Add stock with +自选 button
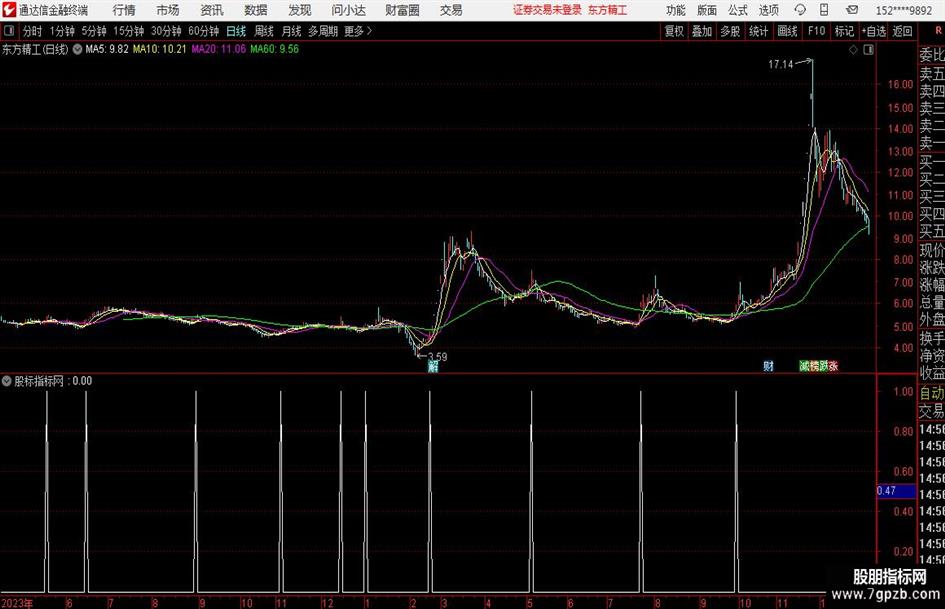The width and height of the screenshot is (945, 609). [x=874, y=31]
